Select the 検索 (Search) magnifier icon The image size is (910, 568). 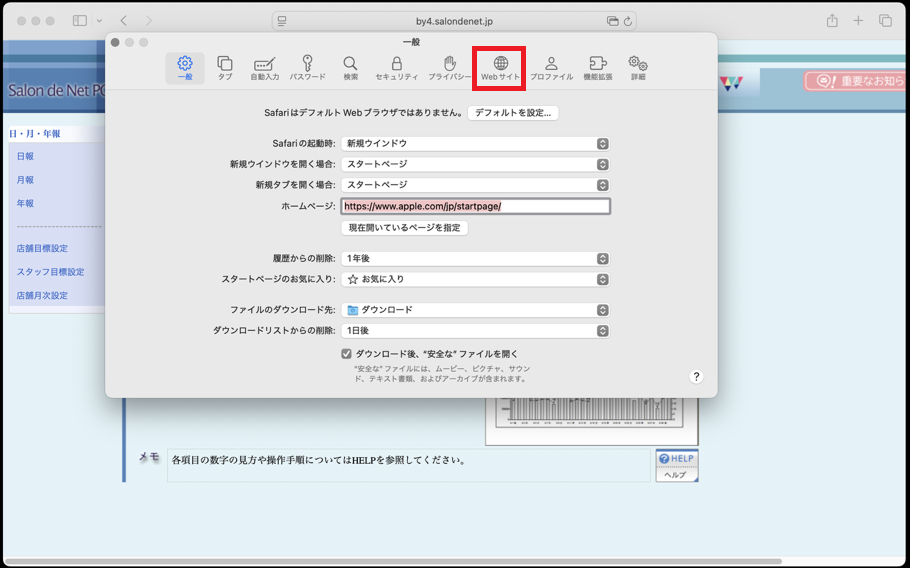point(350,67)
